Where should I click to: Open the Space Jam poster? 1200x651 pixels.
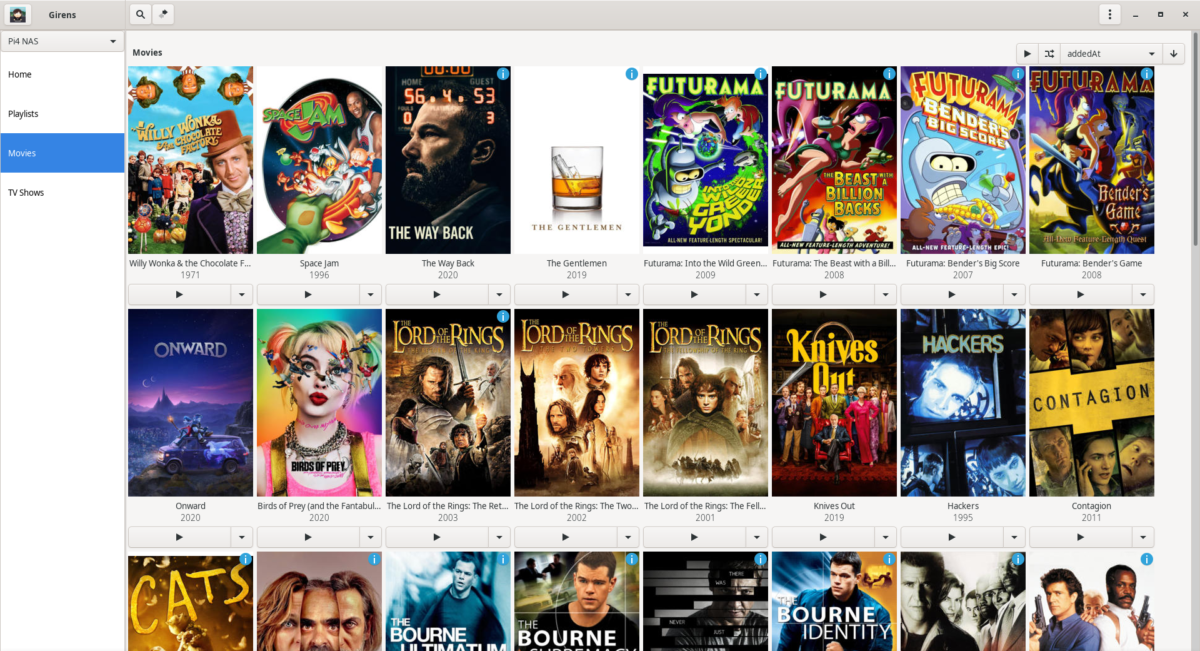(319, 160)
